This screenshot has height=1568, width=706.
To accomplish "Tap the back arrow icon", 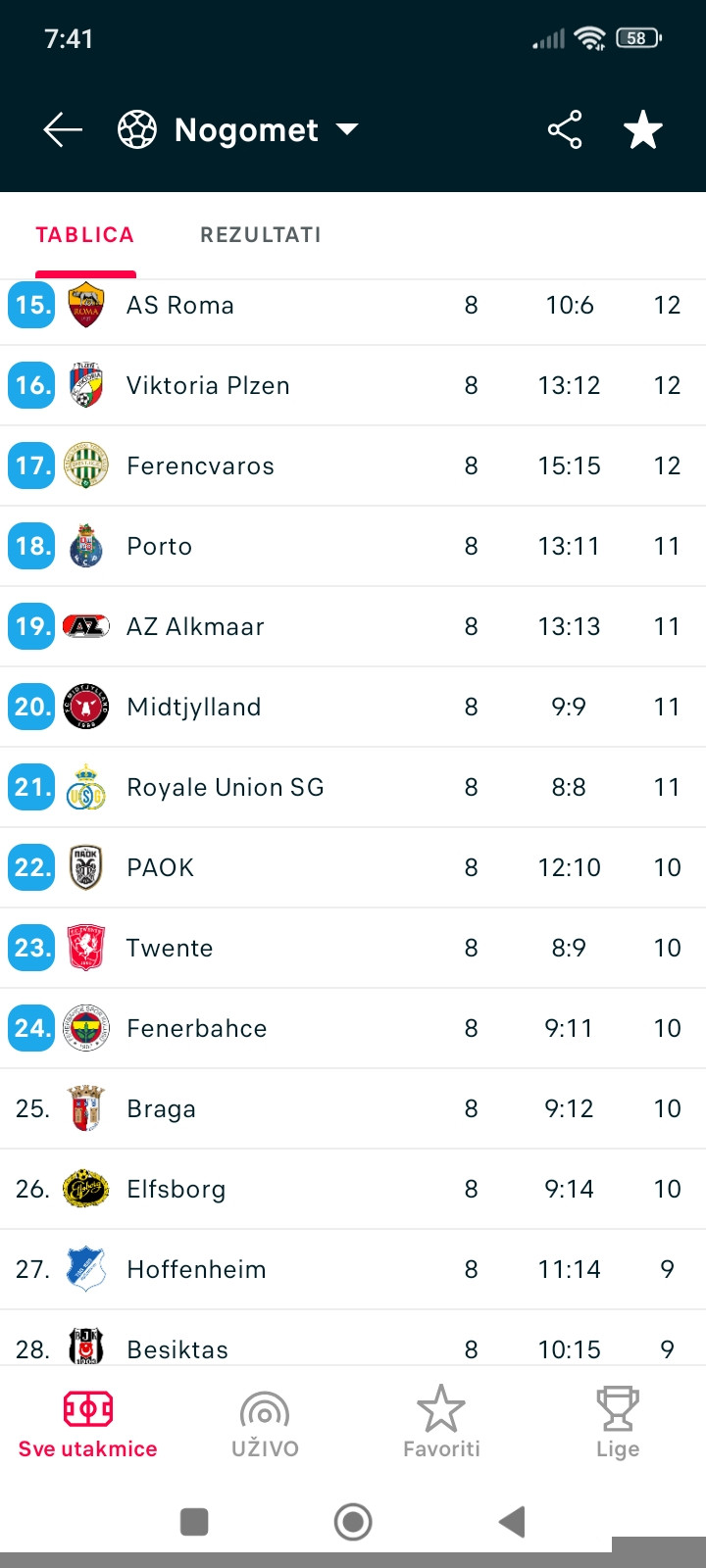I will click(x=63, y=129).
